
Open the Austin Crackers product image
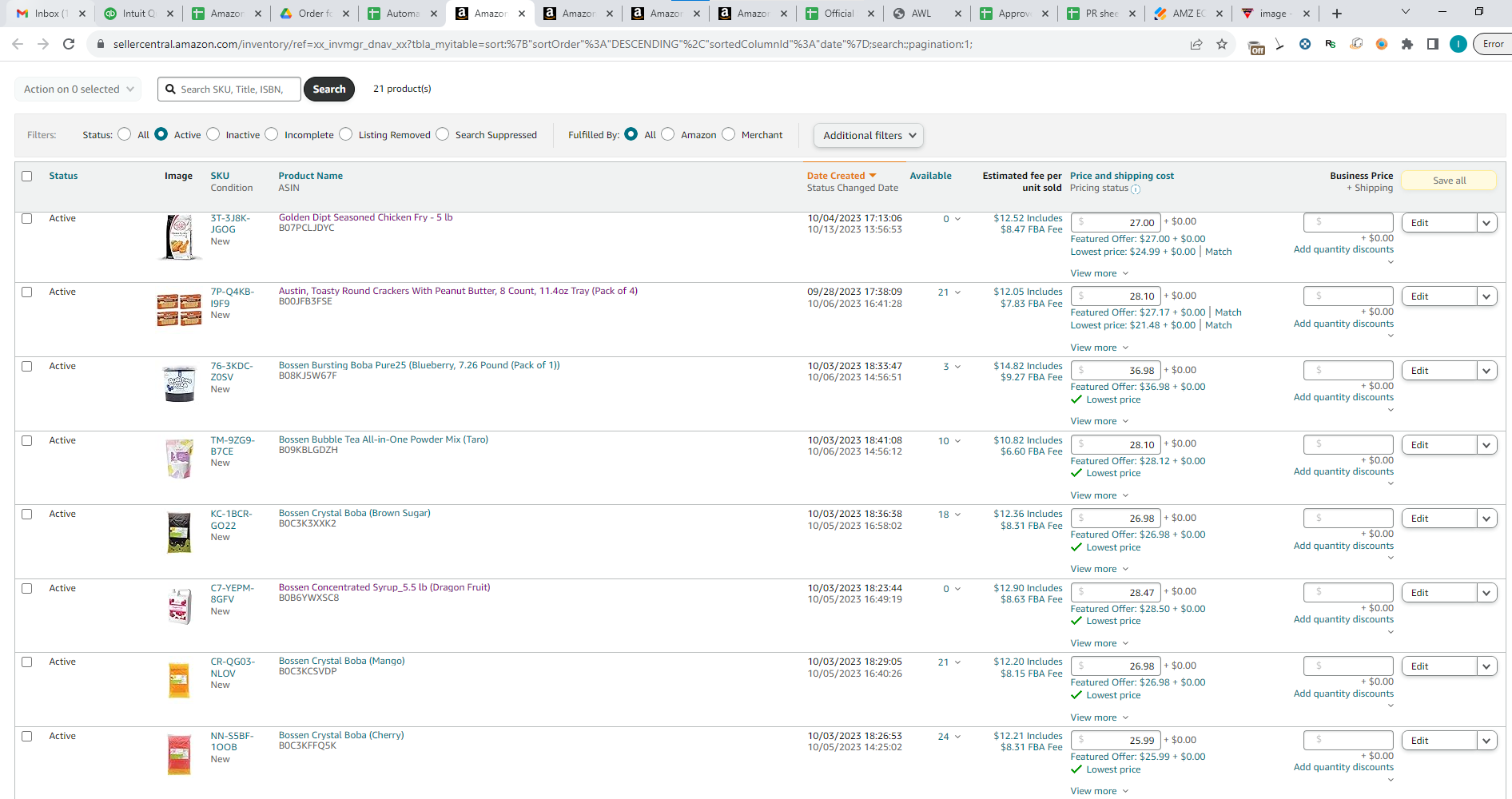pyautogui.click(x=179, y=310)
